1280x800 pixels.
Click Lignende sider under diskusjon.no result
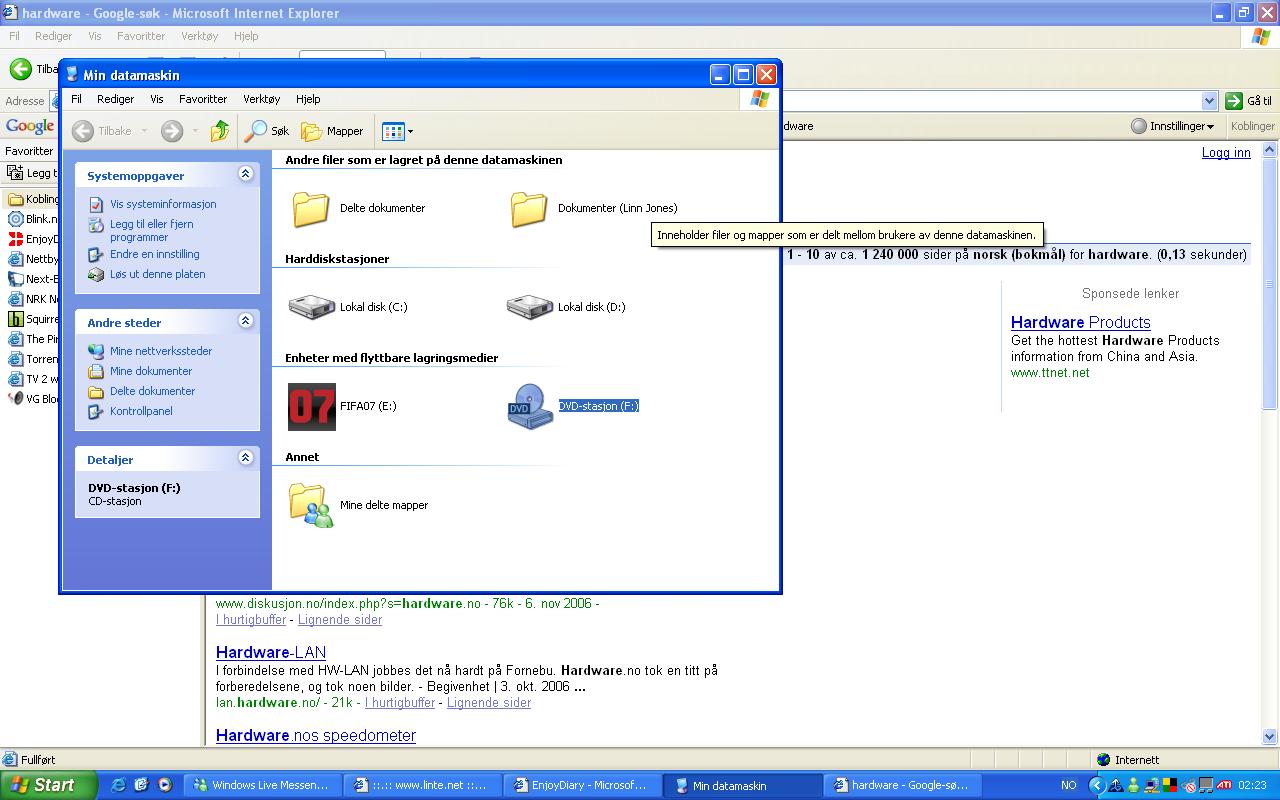point(339,619)
